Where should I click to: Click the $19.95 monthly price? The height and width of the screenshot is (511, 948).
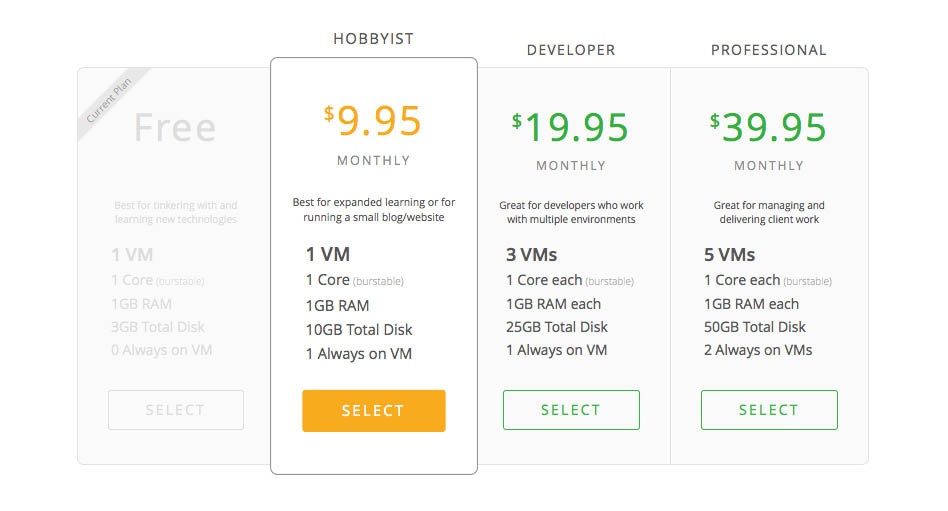pos(570,127)
